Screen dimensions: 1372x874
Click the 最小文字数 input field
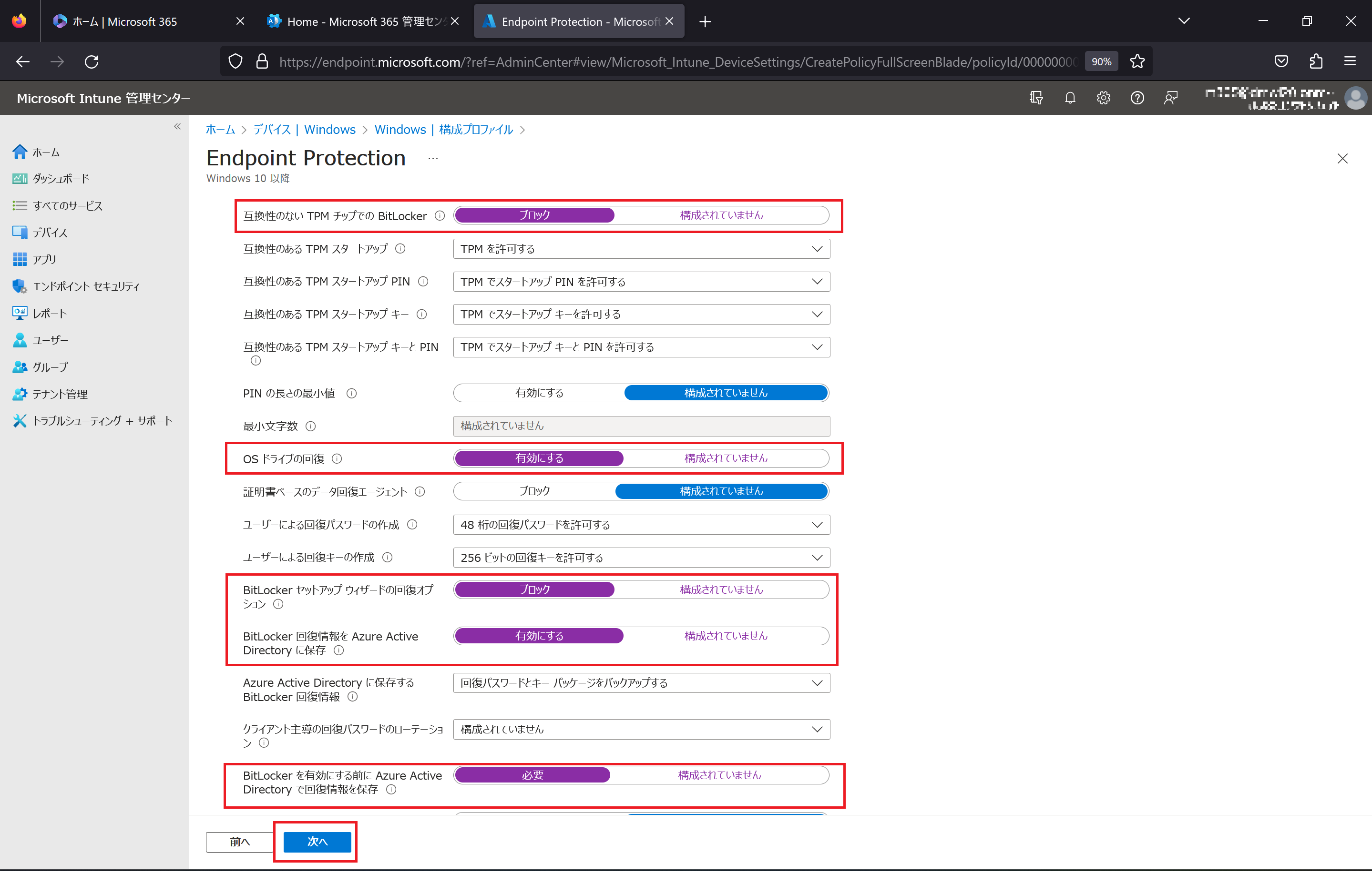click(642, 426)
